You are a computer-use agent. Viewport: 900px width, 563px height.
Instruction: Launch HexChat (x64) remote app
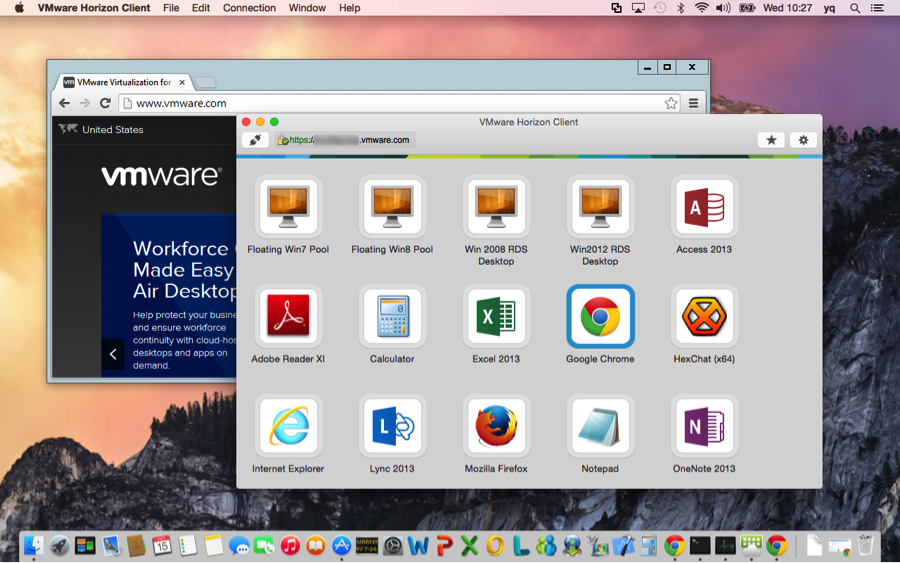pos(704,316)
